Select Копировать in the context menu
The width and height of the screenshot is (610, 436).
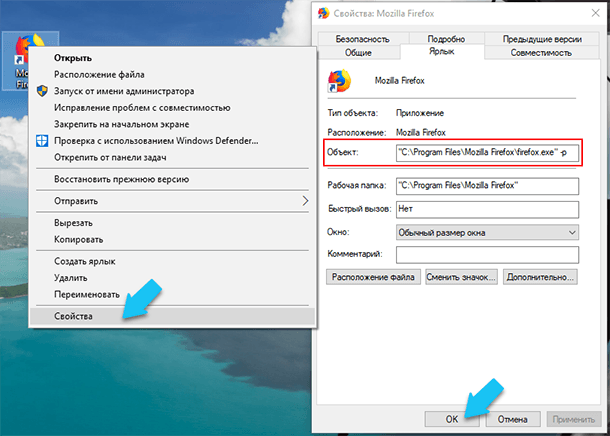pos(173,240)
